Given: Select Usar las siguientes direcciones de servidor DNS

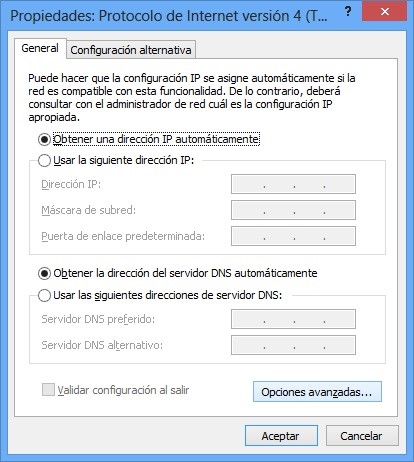Looking at the screenshot, I should [44, 295].
